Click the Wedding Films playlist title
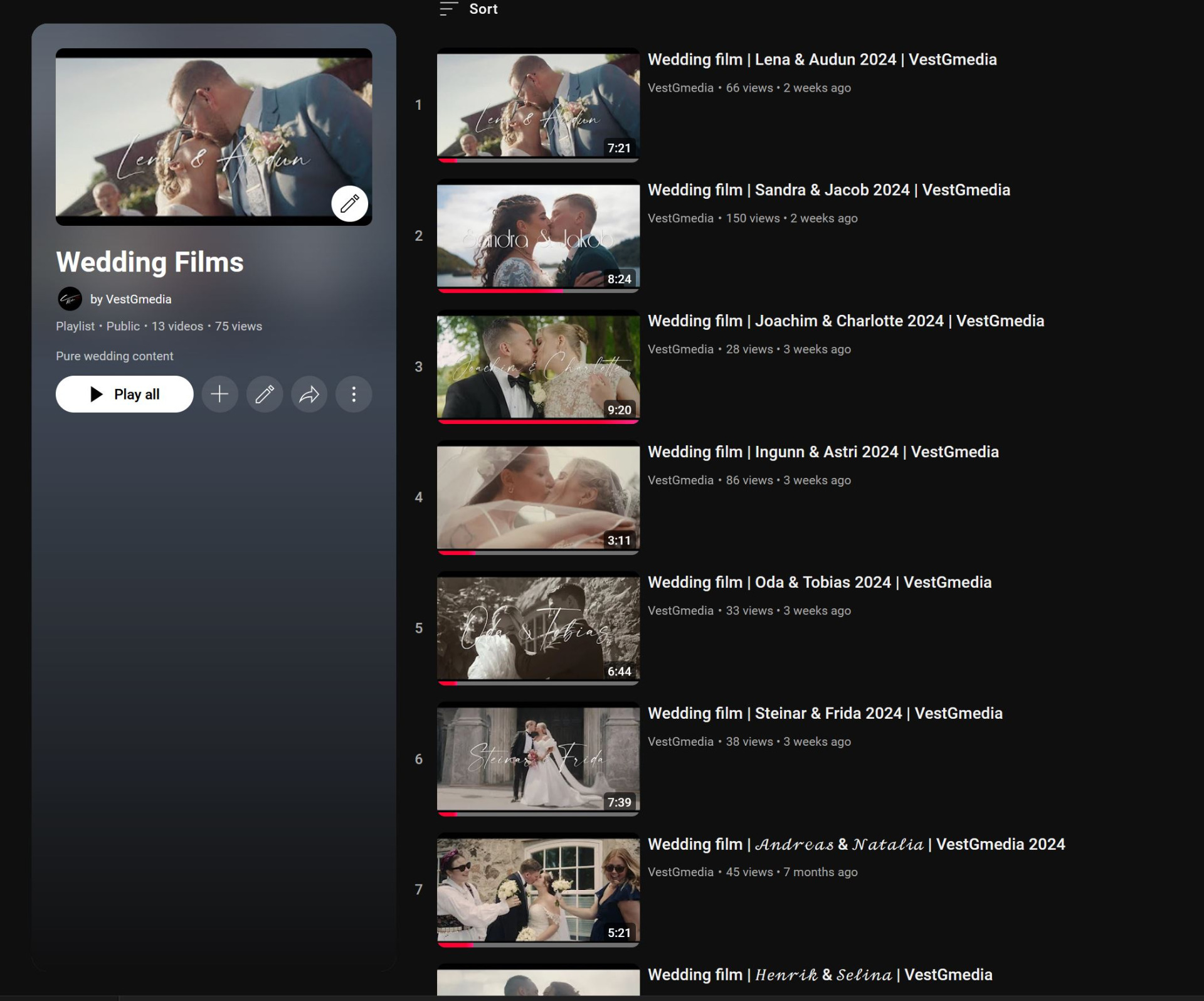Image resolution: width=1204 pixels, height=1001 pixels. (x=149, y=262)
